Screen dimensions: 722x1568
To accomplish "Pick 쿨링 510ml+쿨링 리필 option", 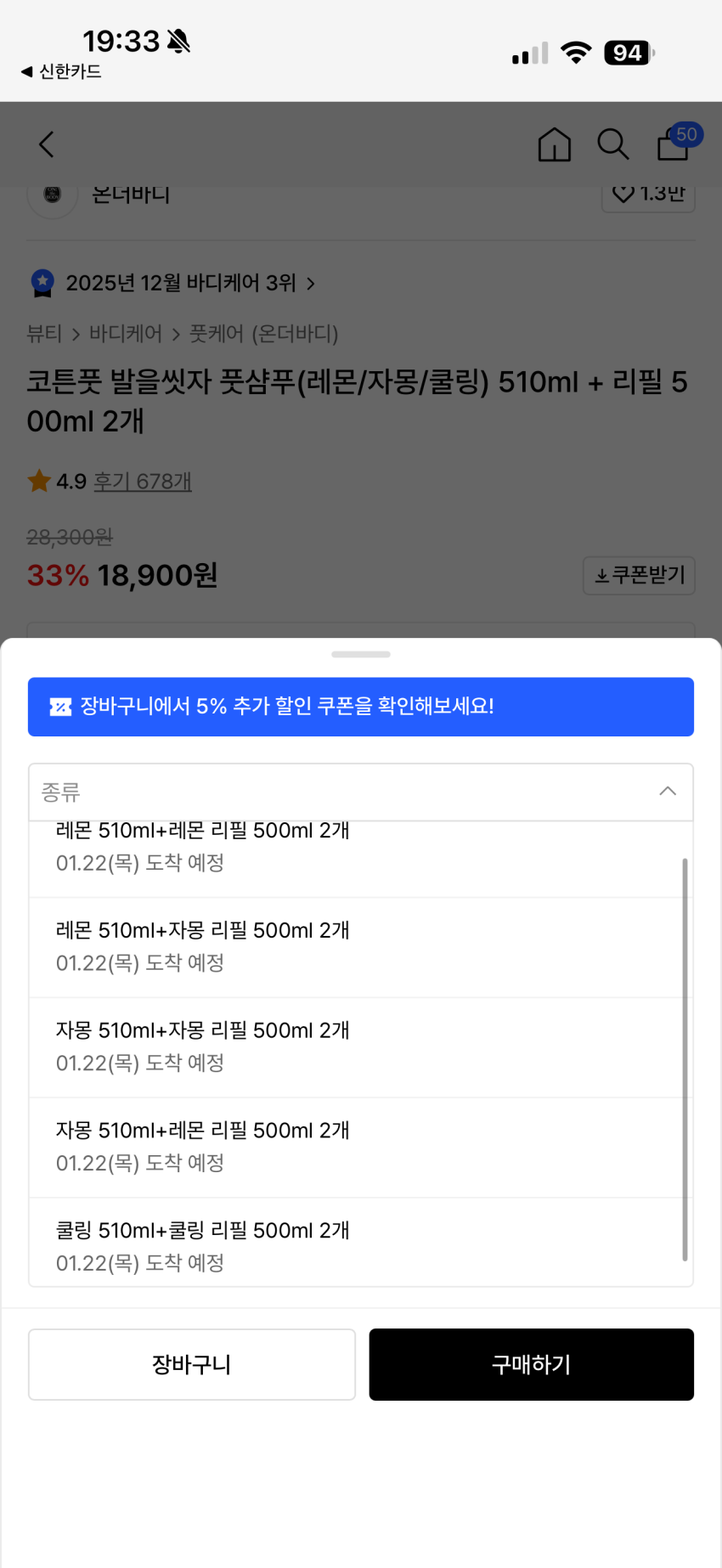I will pos(202,1245).
